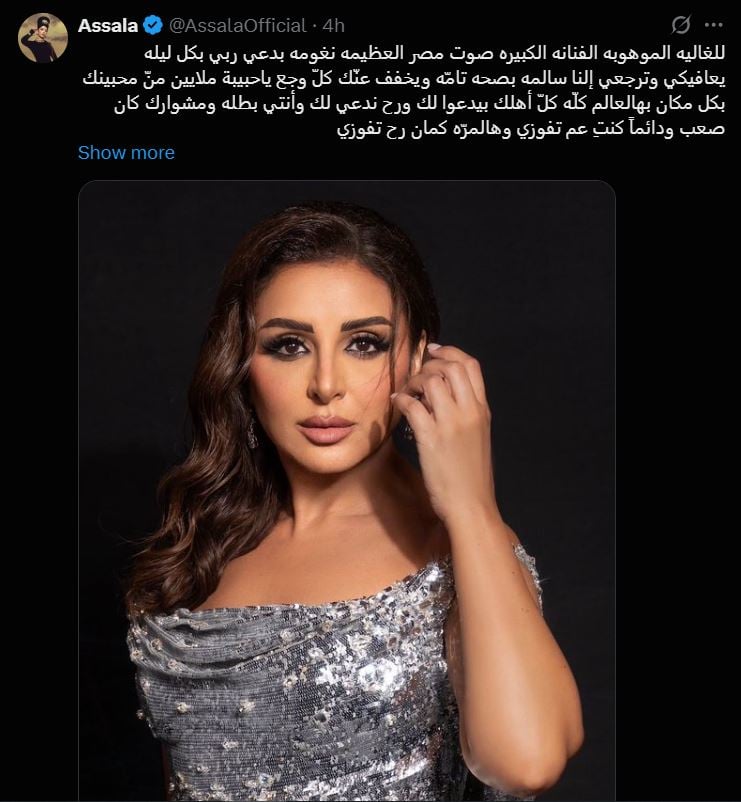The width and height of the screenshot is (741, 802).
Task: Click the earring visible in the photo
Action: 253,433
